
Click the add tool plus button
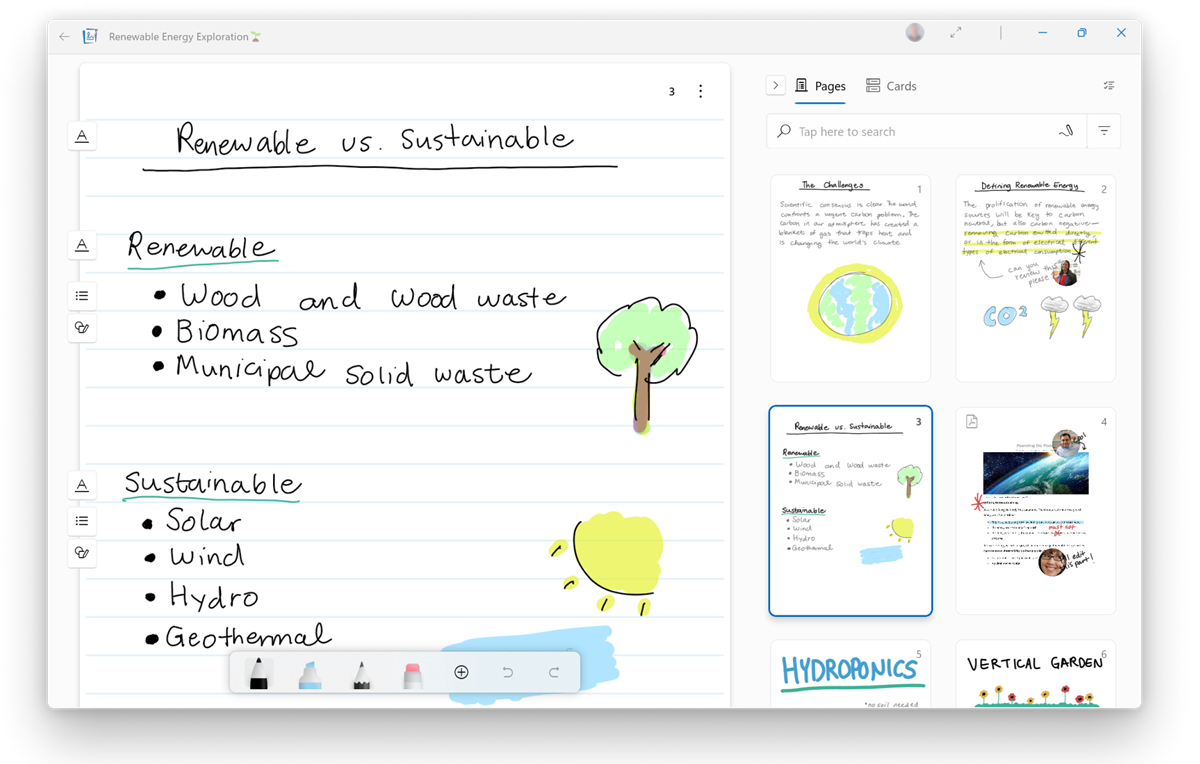click(461, 673)
